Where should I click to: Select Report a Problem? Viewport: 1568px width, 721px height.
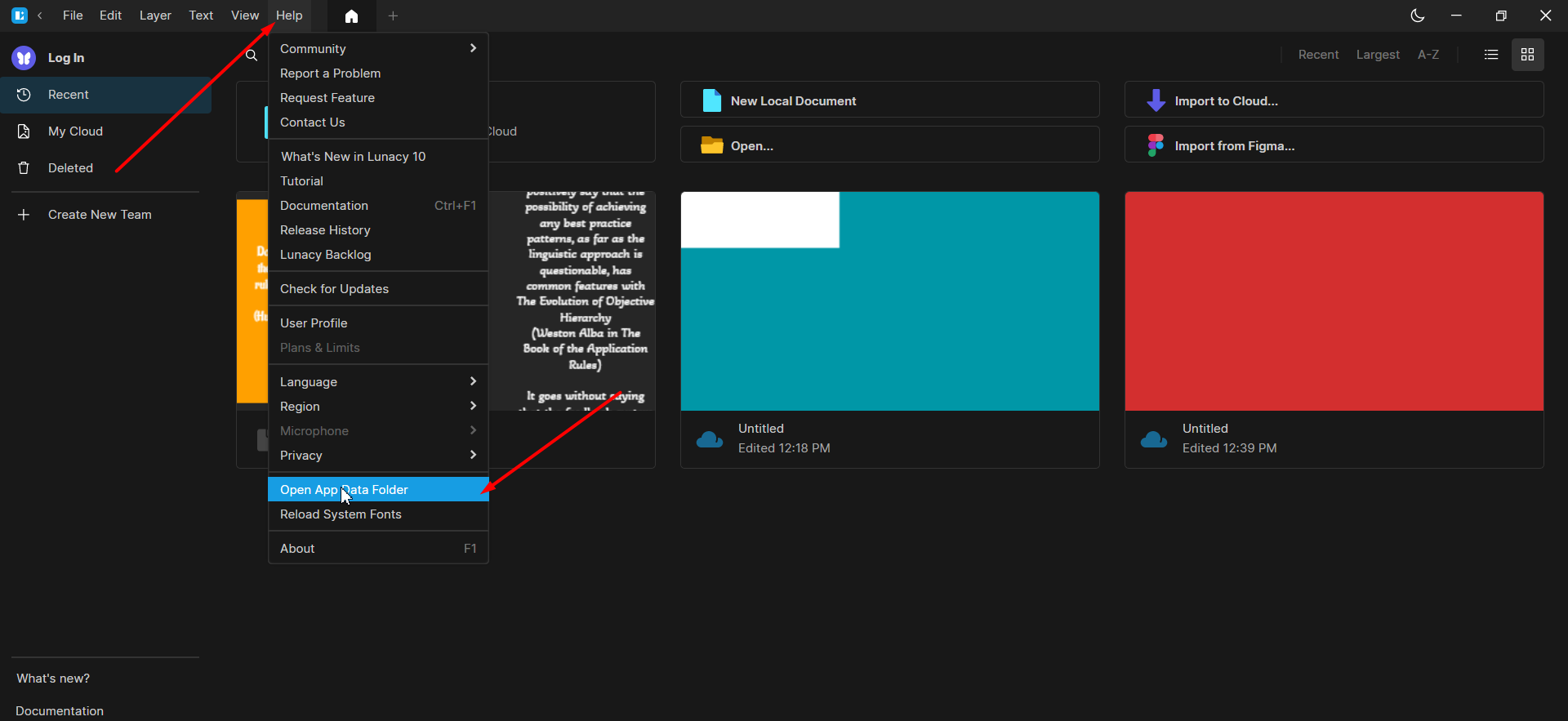click(378, 73)
